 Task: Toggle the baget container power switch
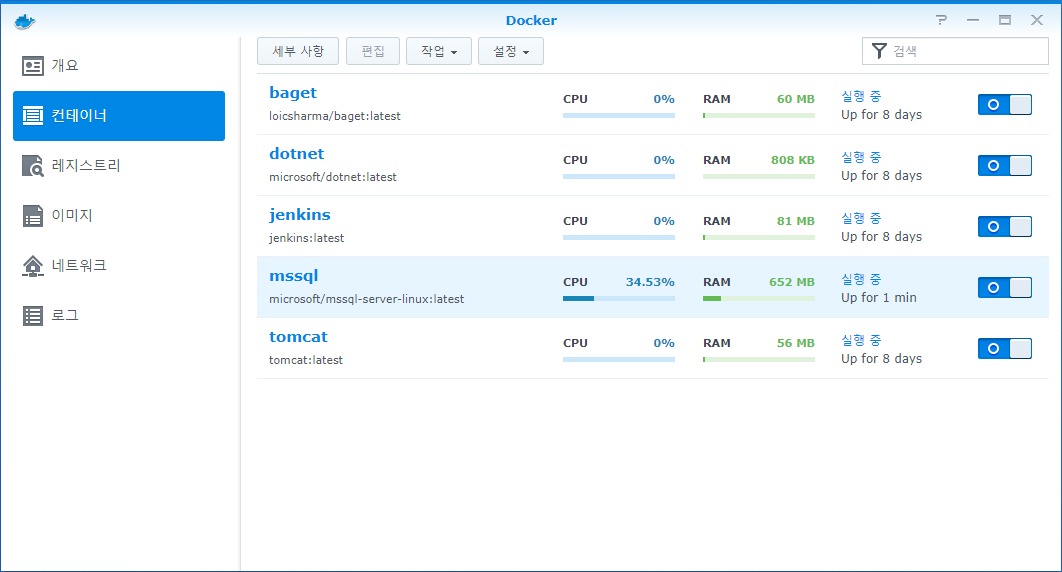[1004, 104]
